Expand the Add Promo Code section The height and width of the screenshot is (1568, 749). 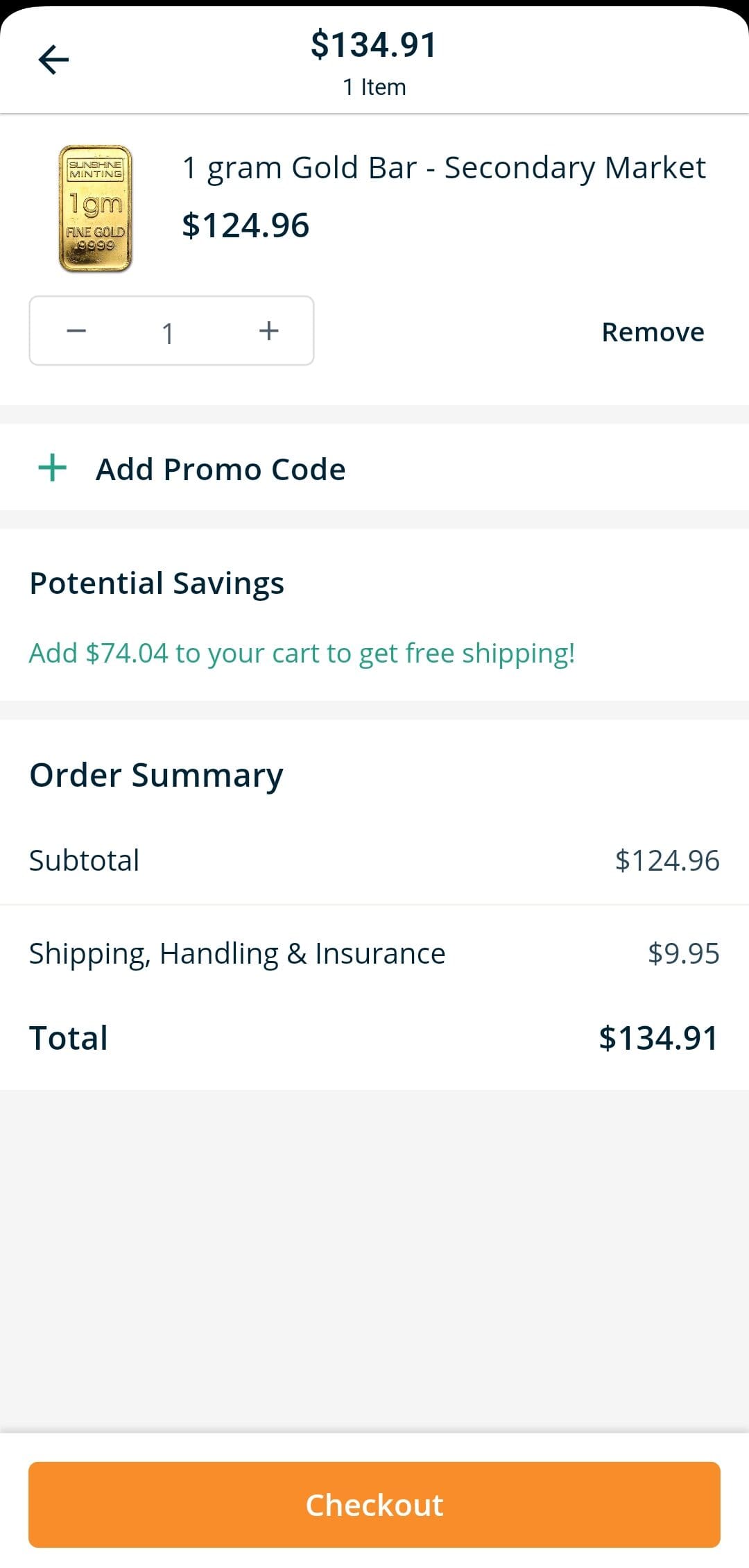(221, 470)
